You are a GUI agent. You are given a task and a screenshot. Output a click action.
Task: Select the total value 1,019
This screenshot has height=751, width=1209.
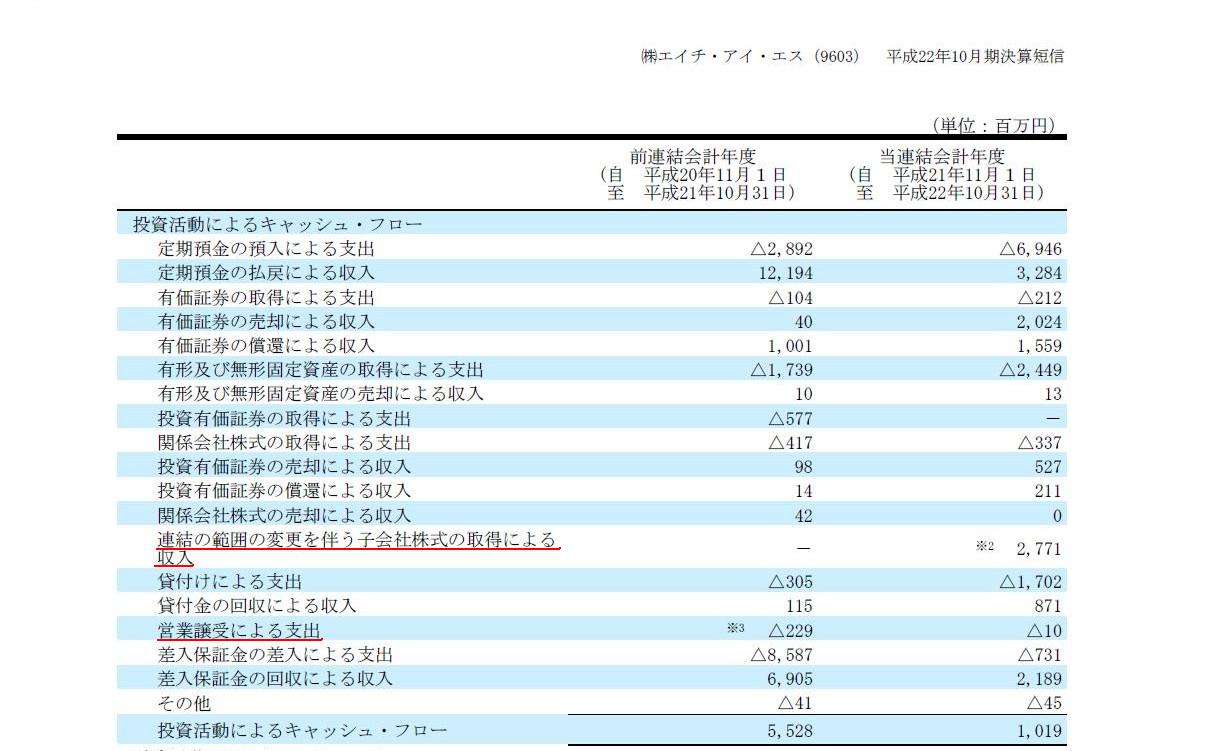coord(1038,732)
